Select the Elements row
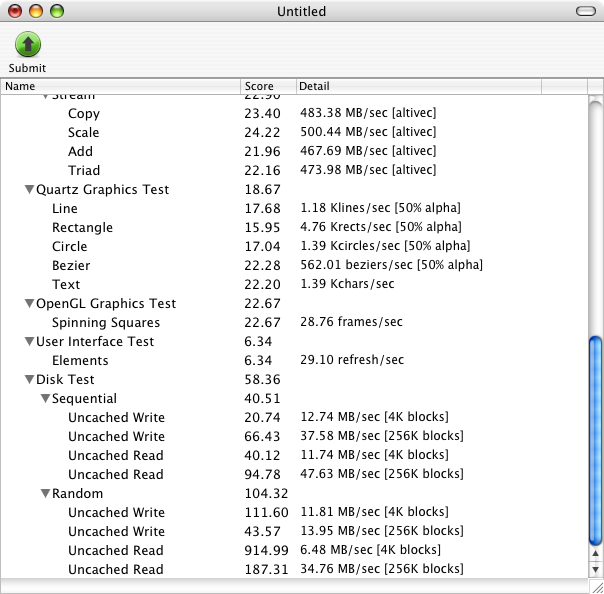The image size is (604, 594). (294, 360)
